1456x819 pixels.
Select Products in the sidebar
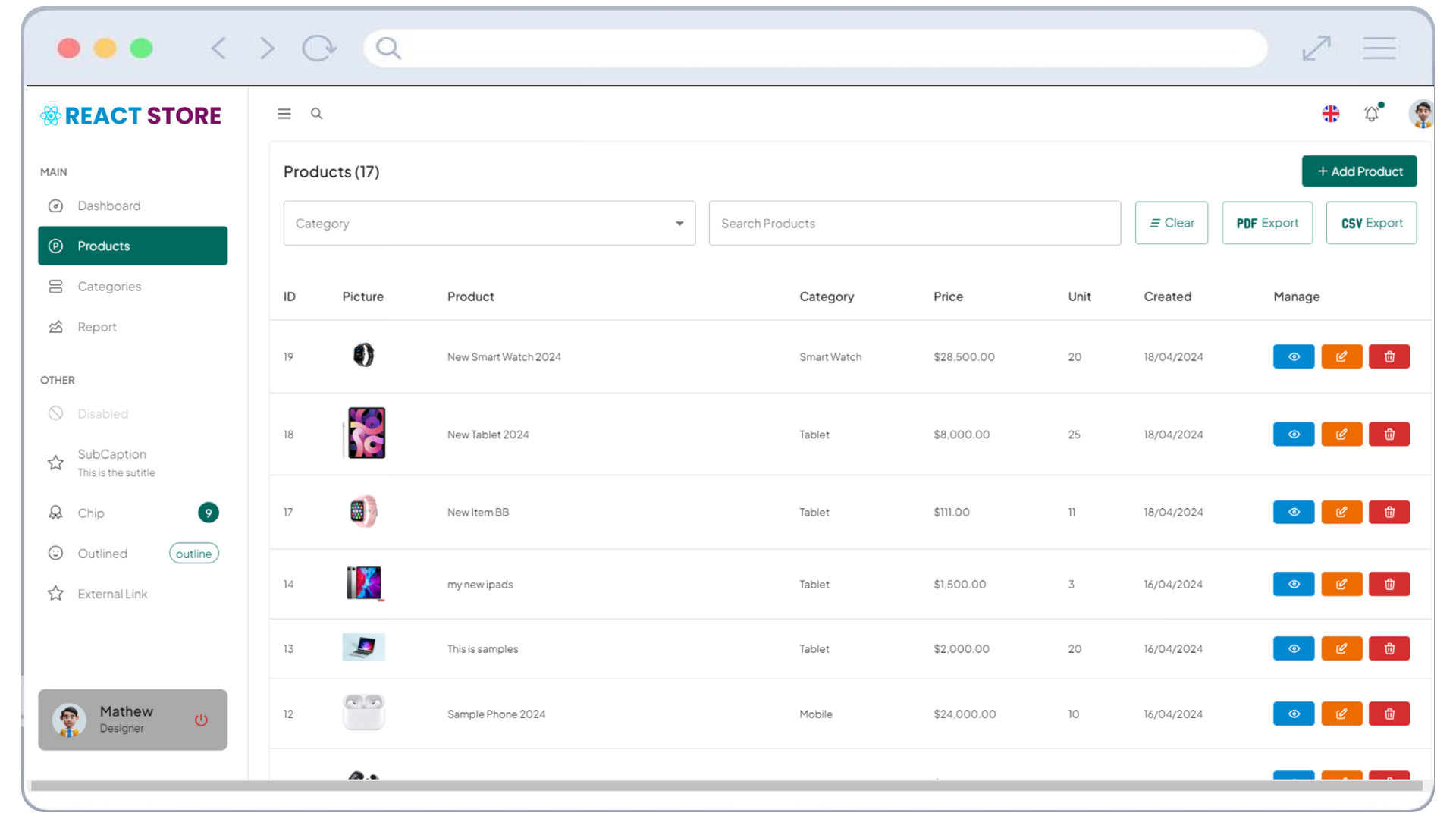[x=133, y=246]
